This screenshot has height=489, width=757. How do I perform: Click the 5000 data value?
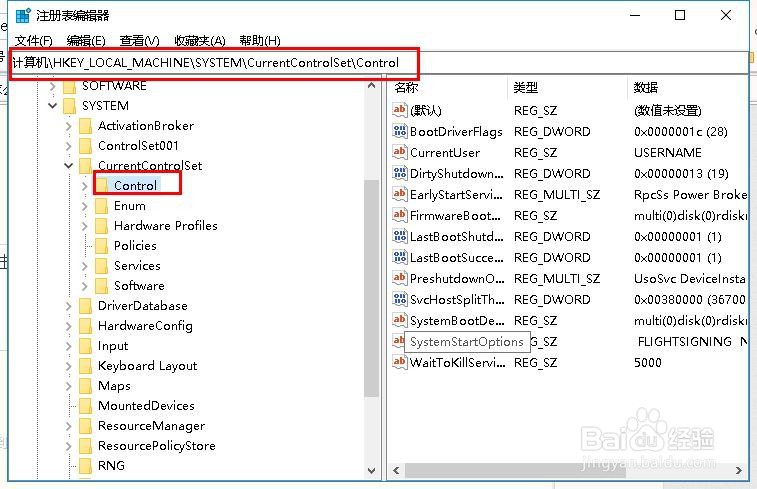[647, 363]
